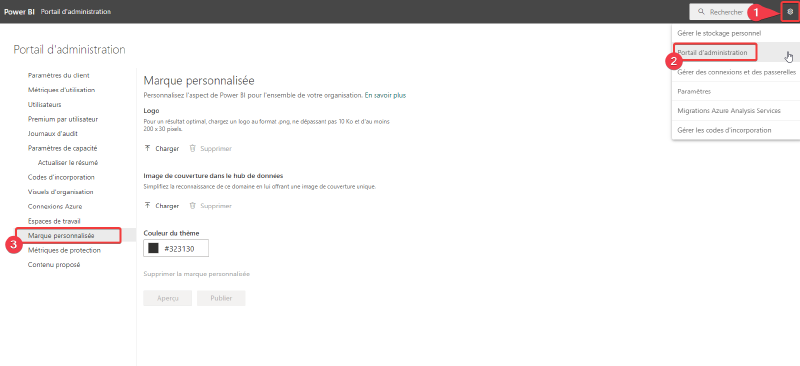Viewport: 800px width, 366px height.
Task: Select Gérer les codes d'incorporation
Action: tap(724, 130)
